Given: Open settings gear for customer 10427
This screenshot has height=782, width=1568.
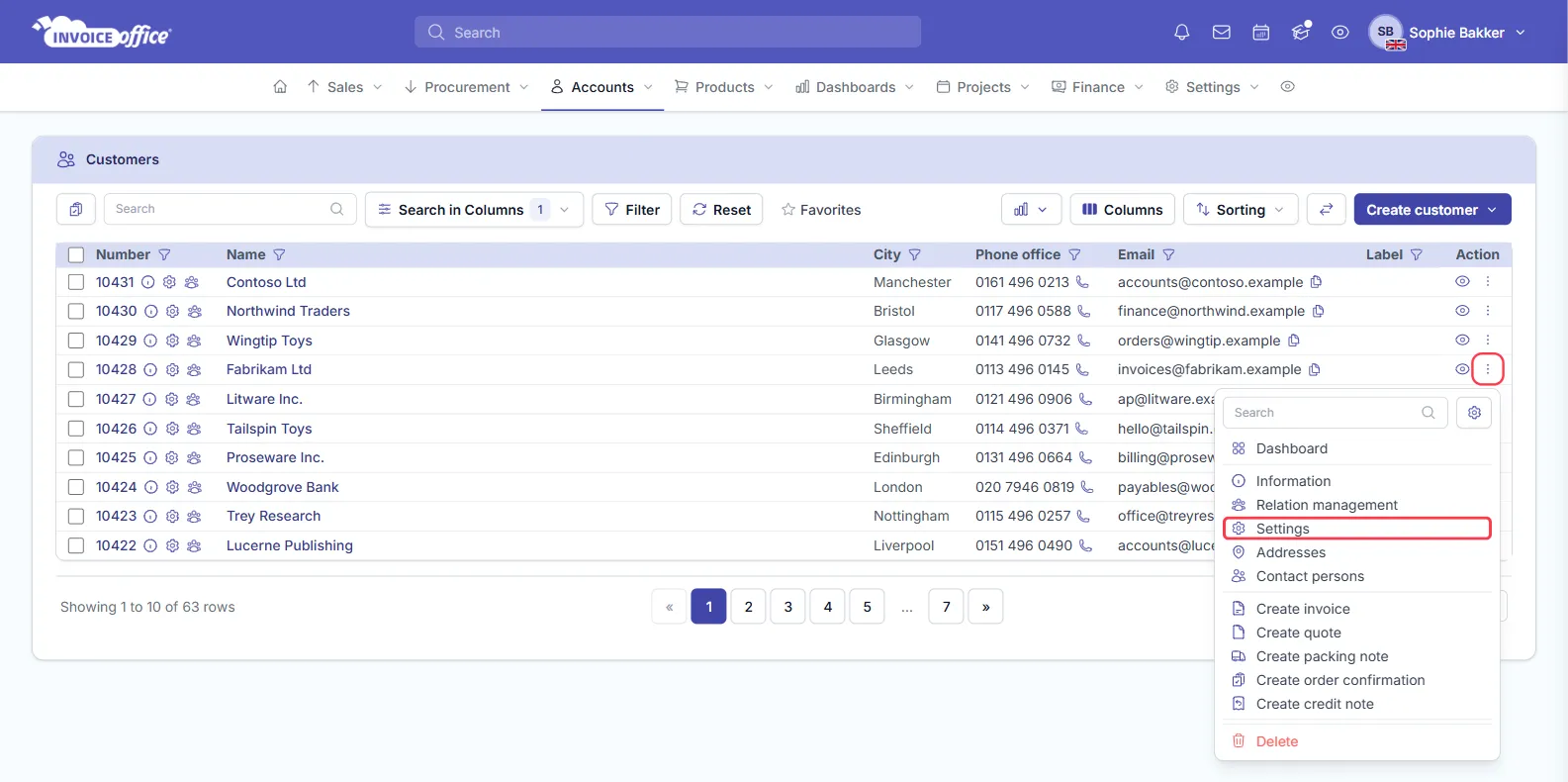Looking at the screenshot, I should coord(171,399).
